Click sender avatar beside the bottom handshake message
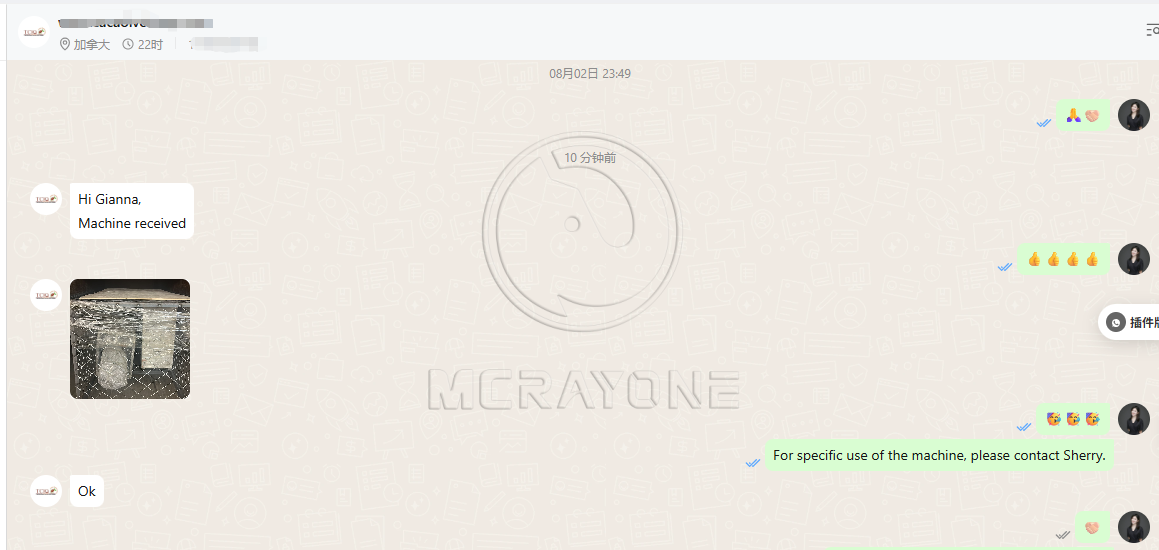This screenshot has width=1159, height=550. (1133, 527)
